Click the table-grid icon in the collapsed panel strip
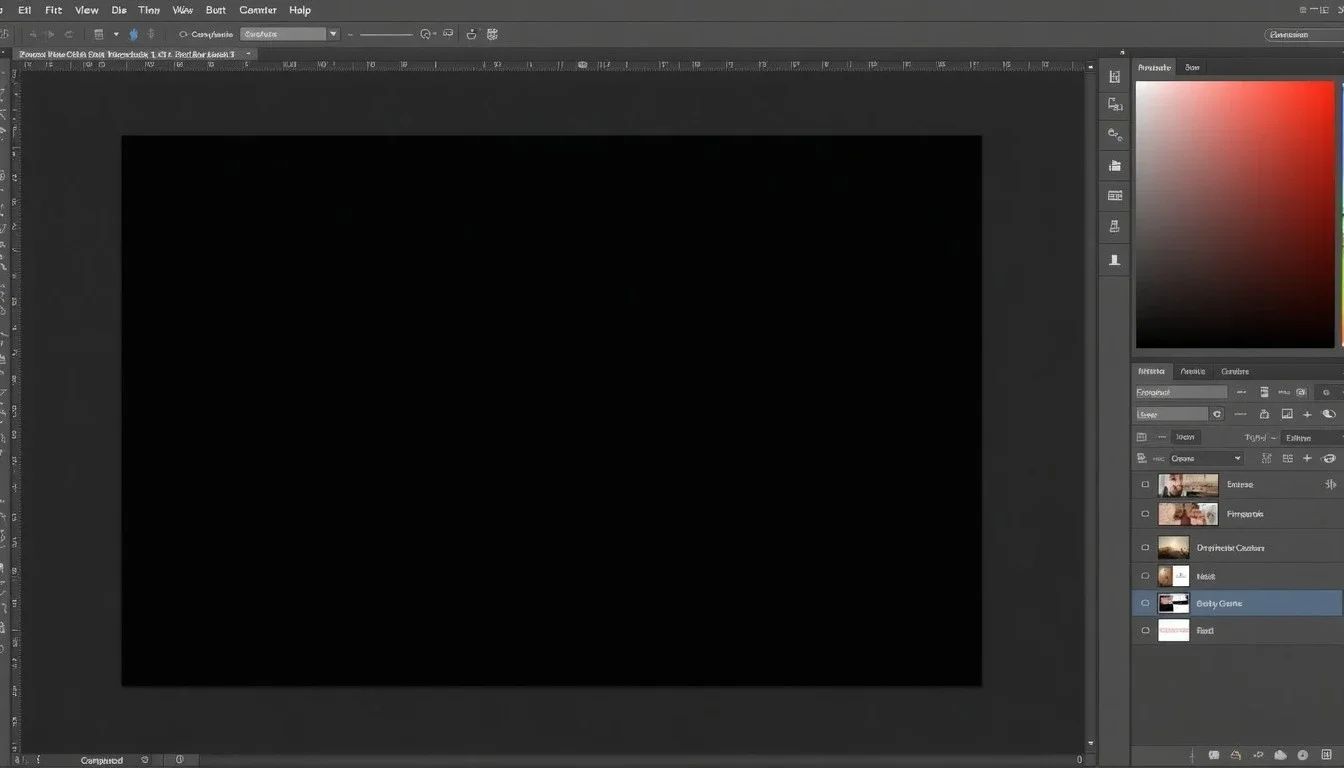1344x768 pixels. tap(1115, 196)
